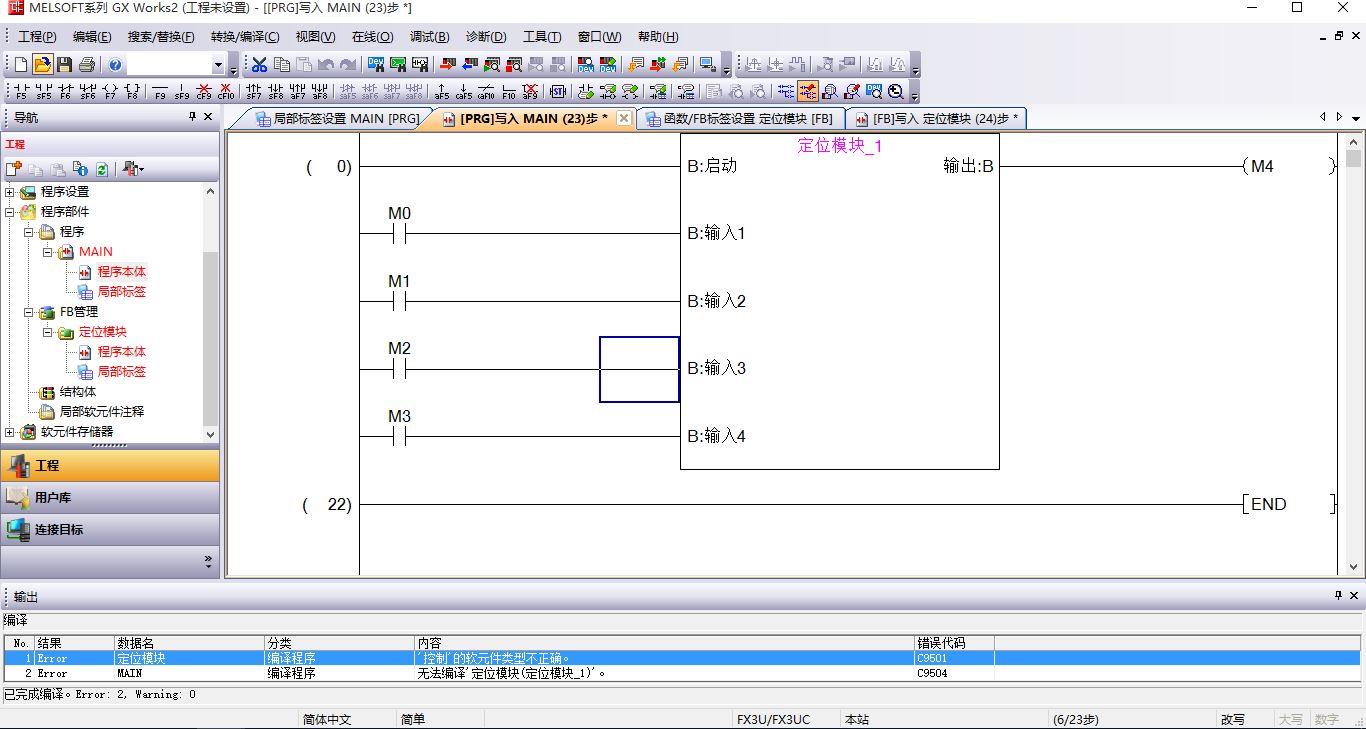This screenshot has height=729, width=1366.
Task: Toggle the highlighted write mode icon
Action: coord(808,92)
